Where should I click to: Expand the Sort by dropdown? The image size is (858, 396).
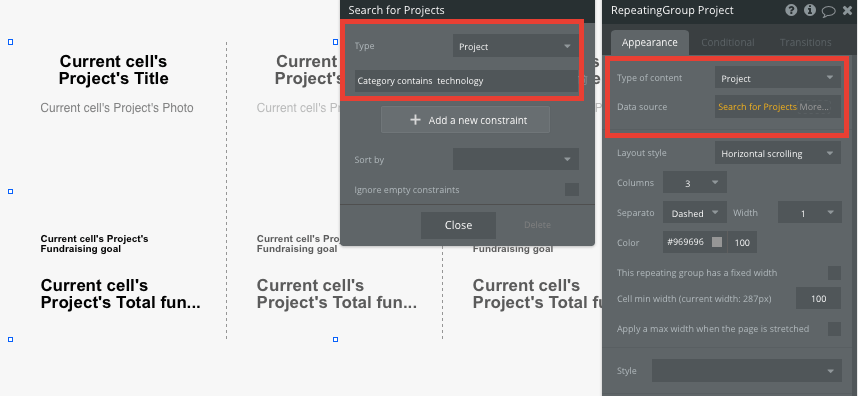click(515, 160)
